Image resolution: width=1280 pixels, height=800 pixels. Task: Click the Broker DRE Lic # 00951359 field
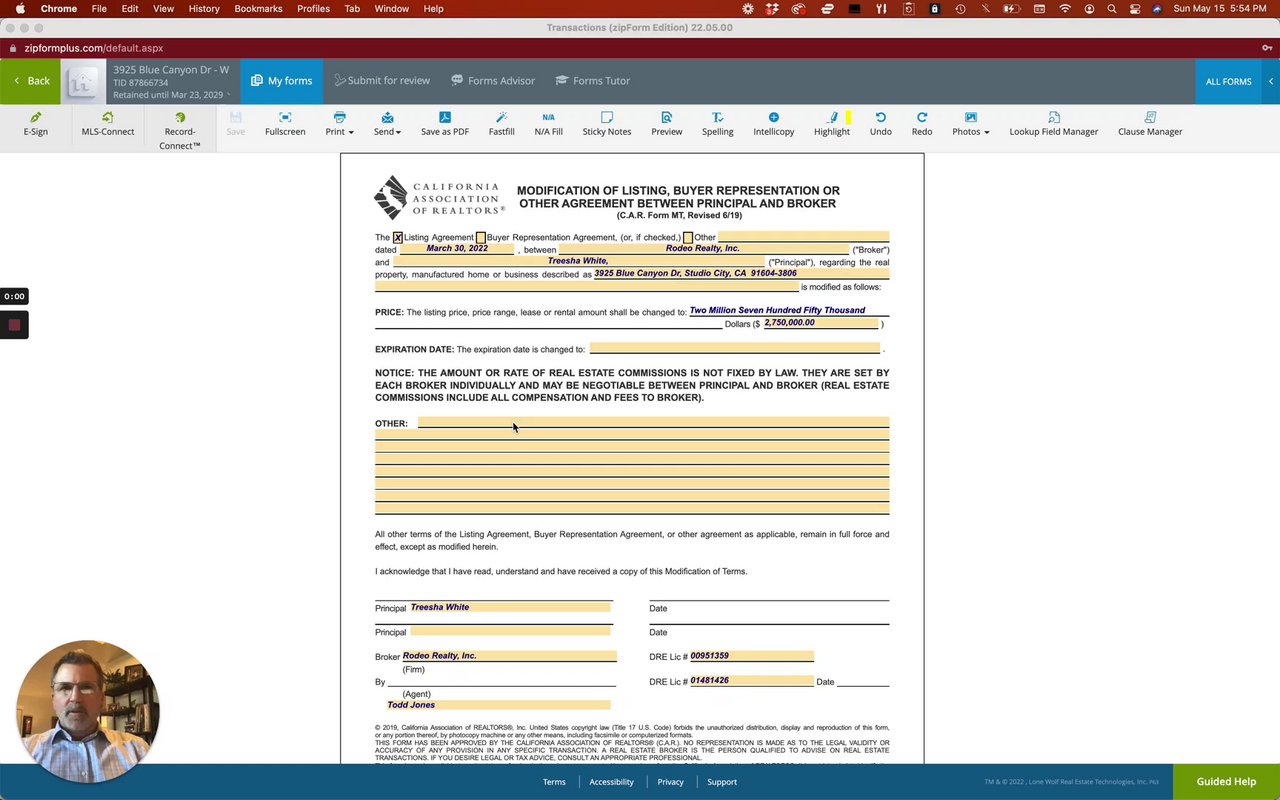click(752, 656)
